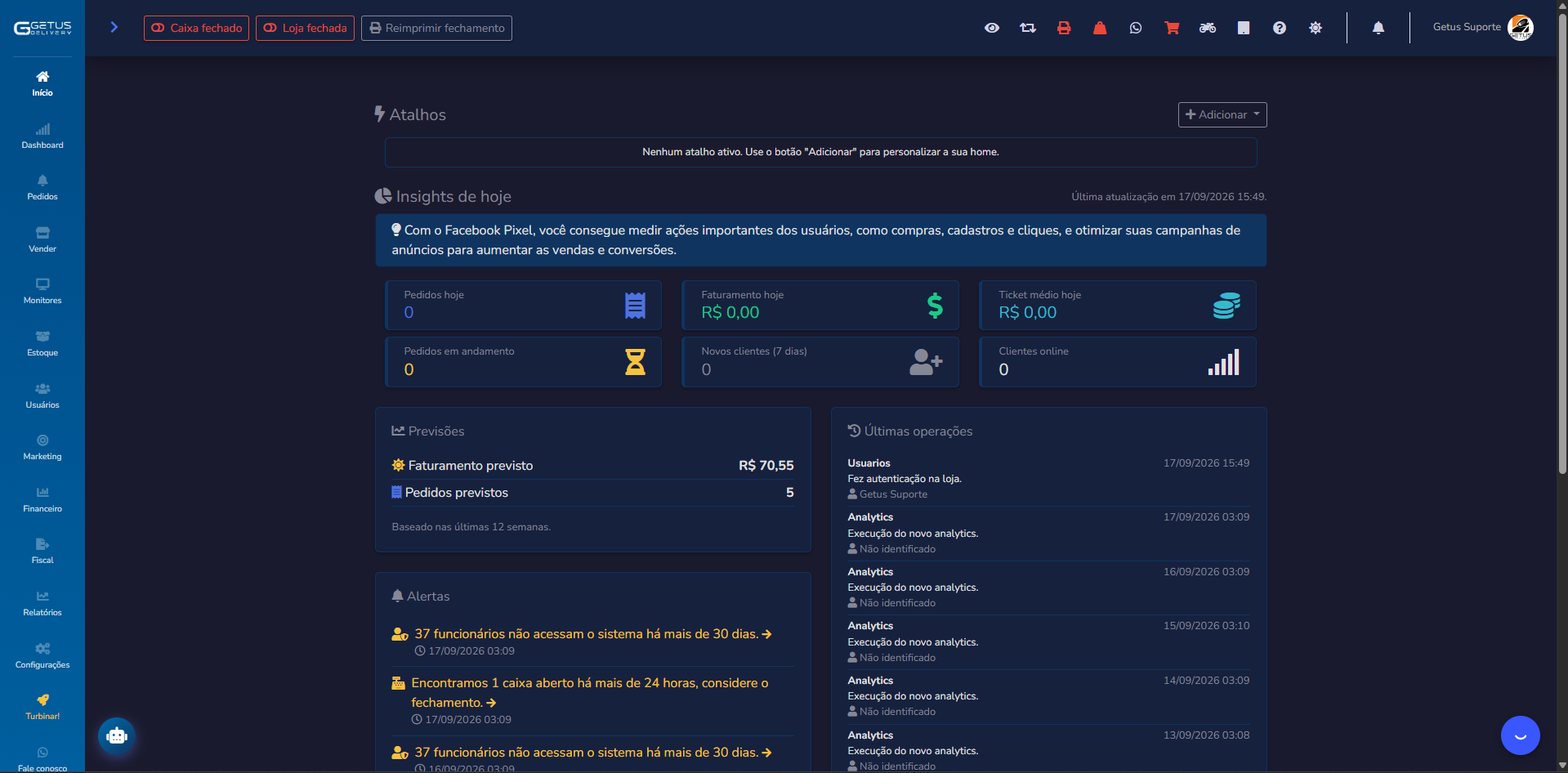Click Reimprimir fechamento button
Viewport: 1568px width, 773px height.
pos(436,28)
